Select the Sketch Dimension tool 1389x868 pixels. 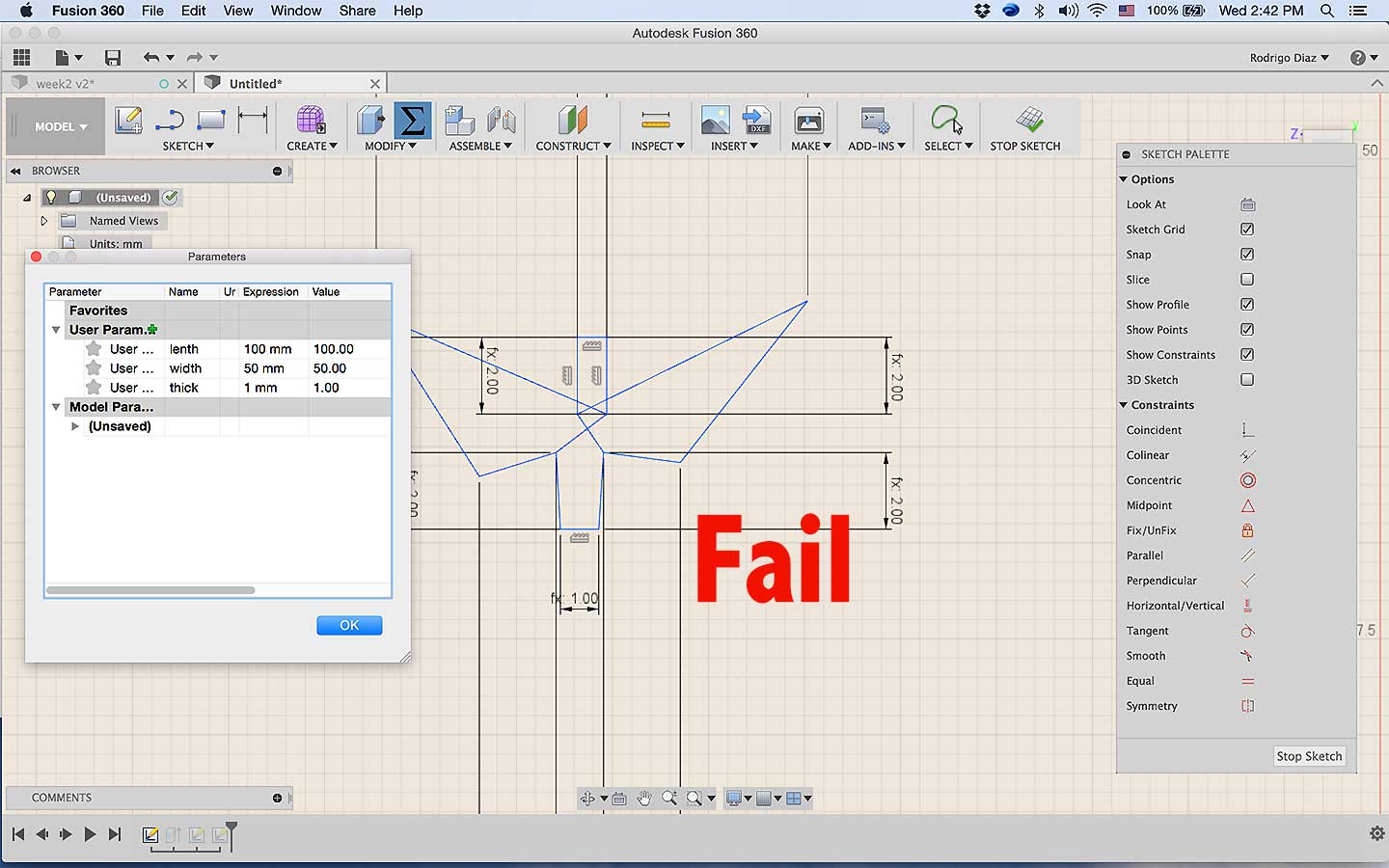[253, 121]
